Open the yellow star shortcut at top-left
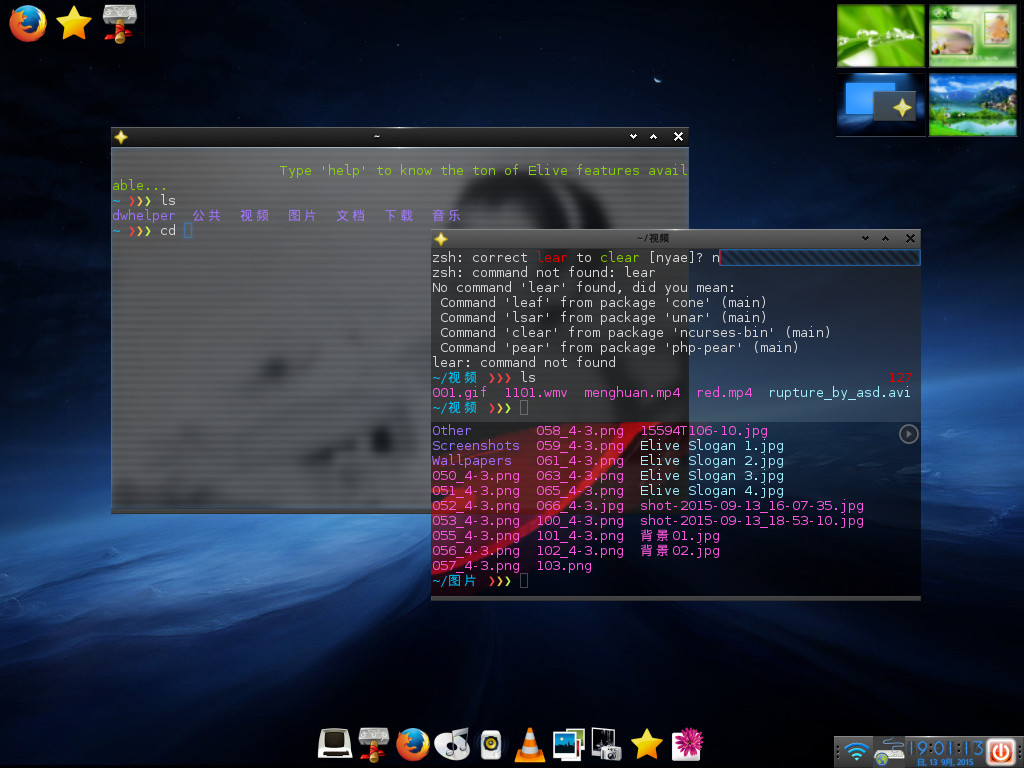This screenshot has width=1024, height=768. click(74, 23)
